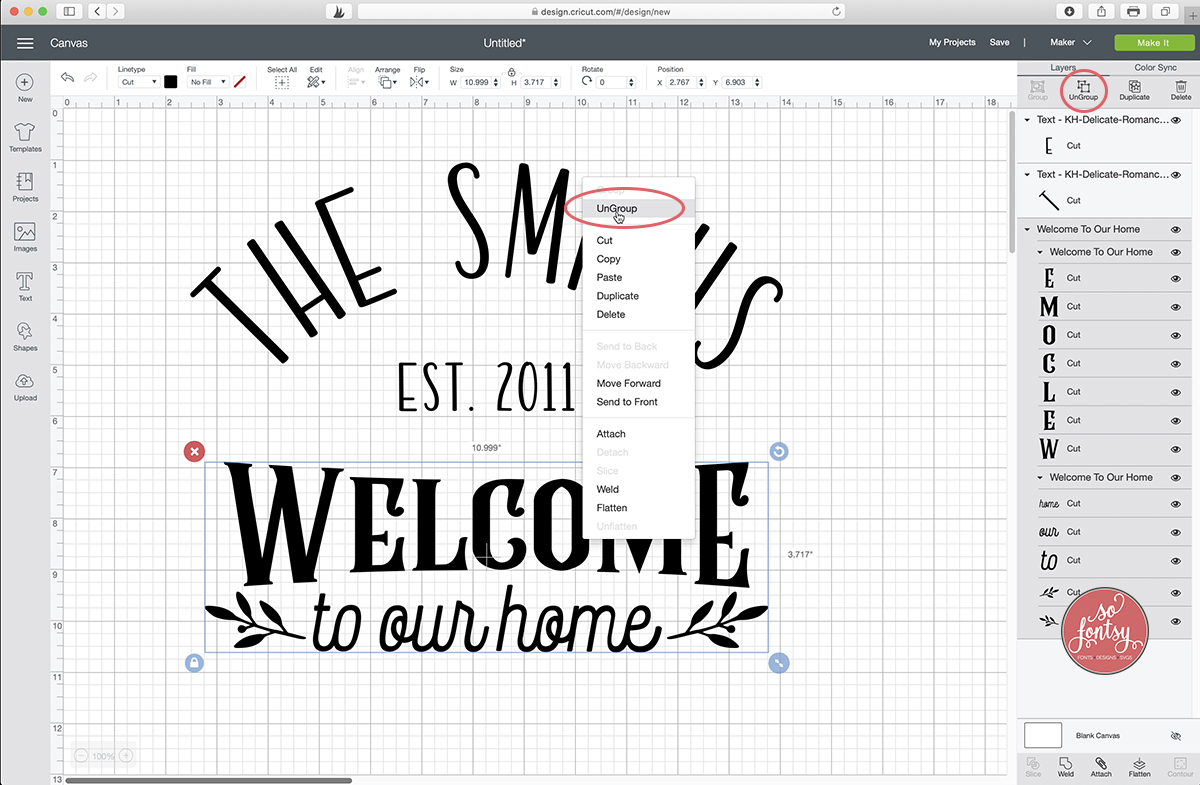
Task: Click the lock handle on selection
Action: (194, 662)
